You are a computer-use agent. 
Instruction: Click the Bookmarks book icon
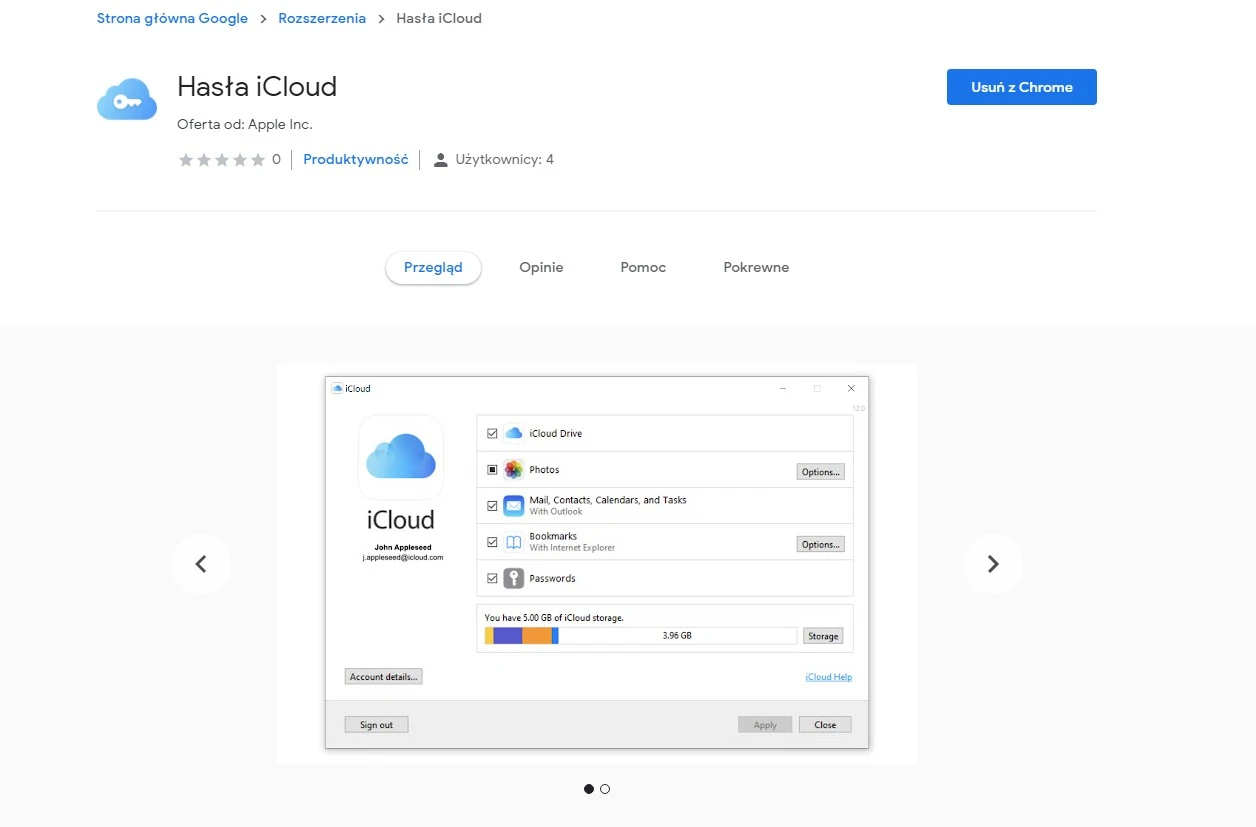click(512, 541)
